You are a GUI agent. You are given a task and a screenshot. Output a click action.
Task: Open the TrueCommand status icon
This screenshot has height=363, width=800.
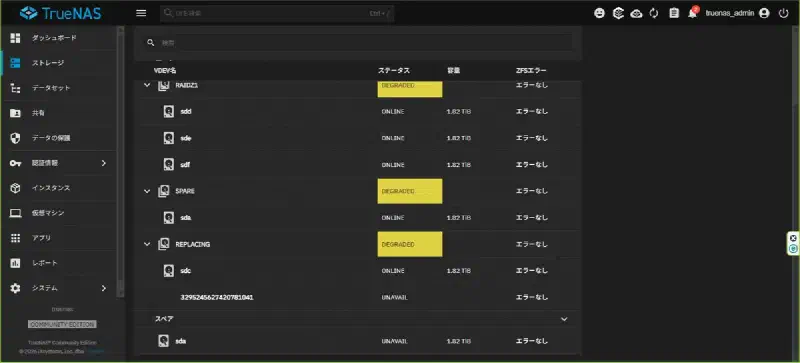tap(618, 14)
